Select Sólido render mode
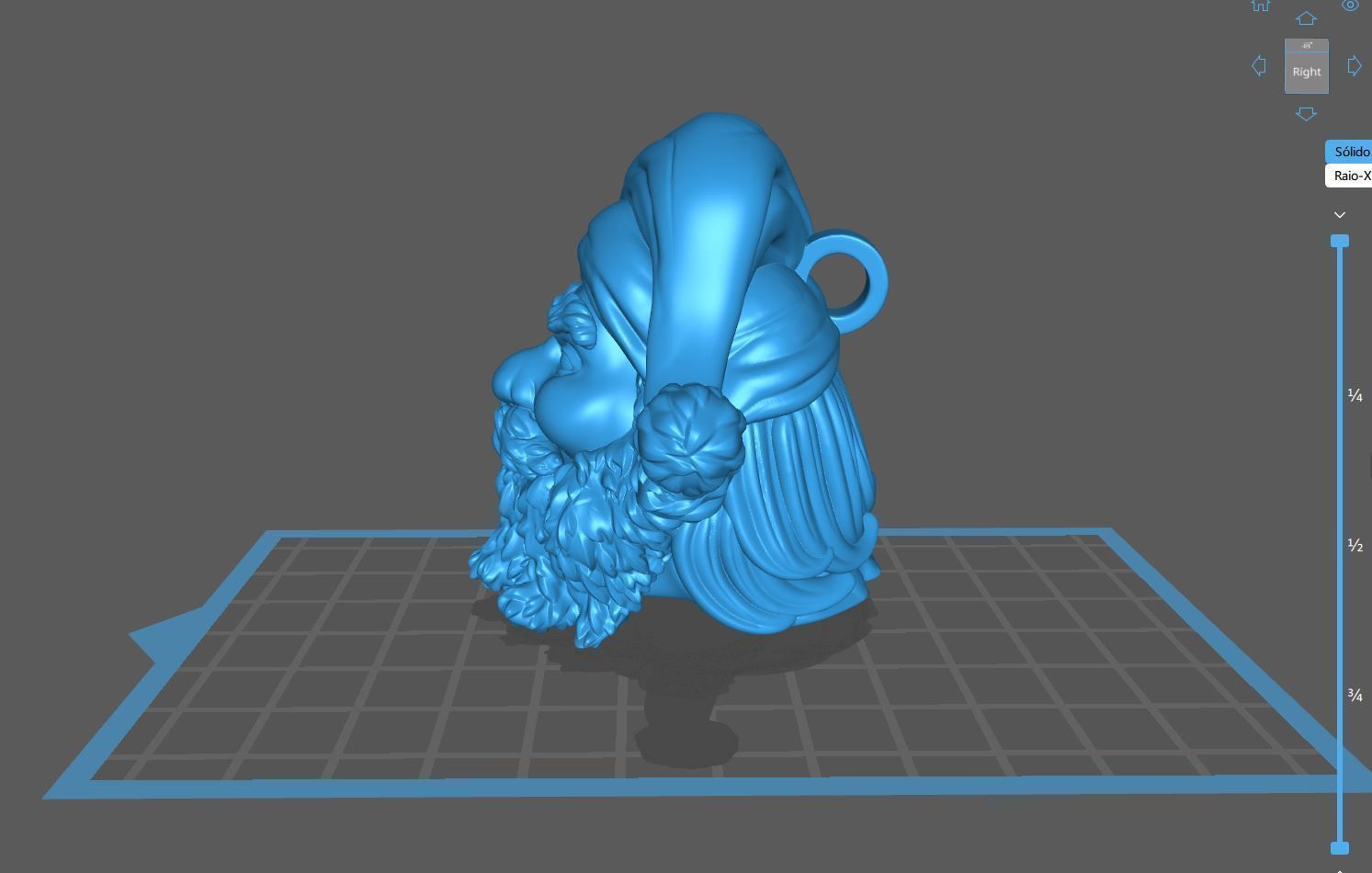Screen dimensions: 1372x873 (1350, 152)
